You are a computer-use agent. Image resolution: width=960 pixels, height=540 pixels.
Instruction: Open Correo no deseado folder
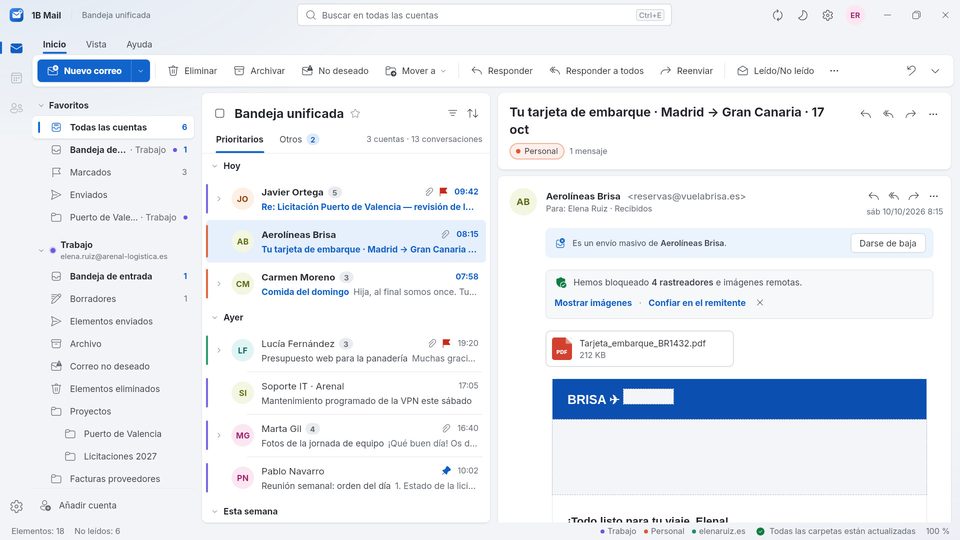(x=113, y=366)
